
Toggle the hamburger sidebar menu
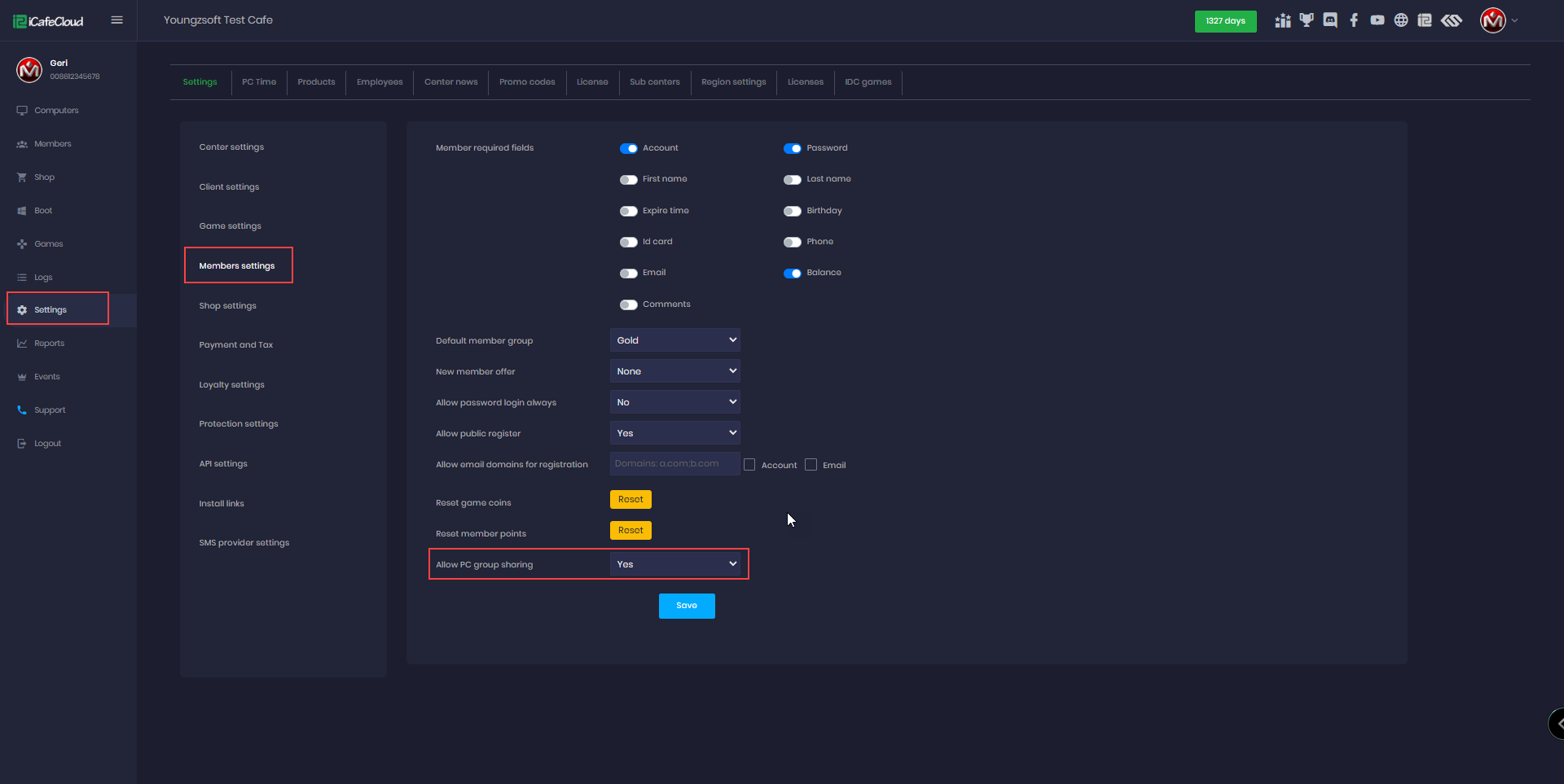[117, 20]
